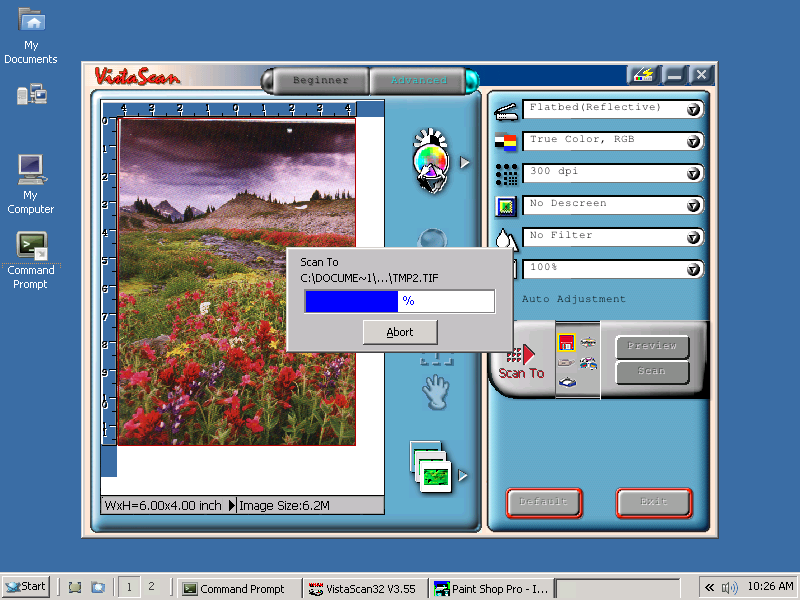The image size is (800, 600).
Task: Click the dot grid resolution icon
Action: (x=506, y=174)
